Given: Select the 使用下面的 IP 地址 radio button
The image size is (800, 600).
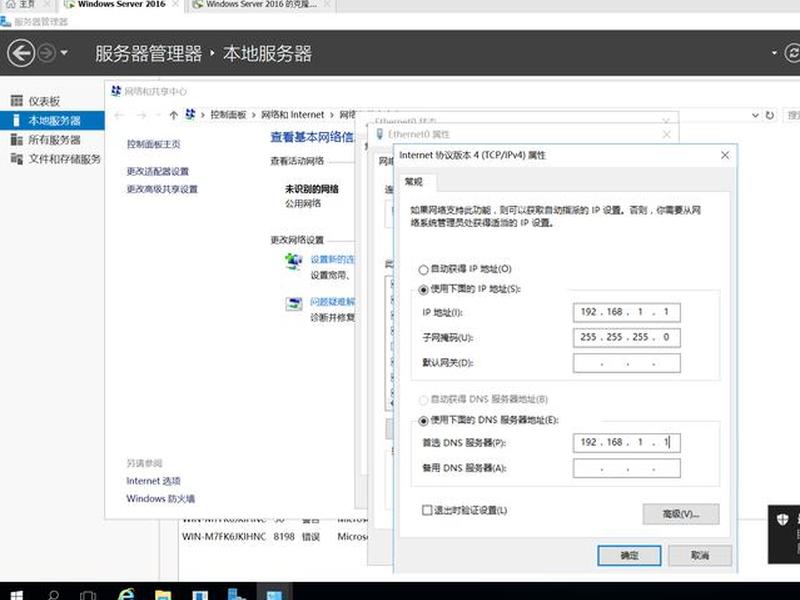Looking at the screenshot, I should click(423, 289).
